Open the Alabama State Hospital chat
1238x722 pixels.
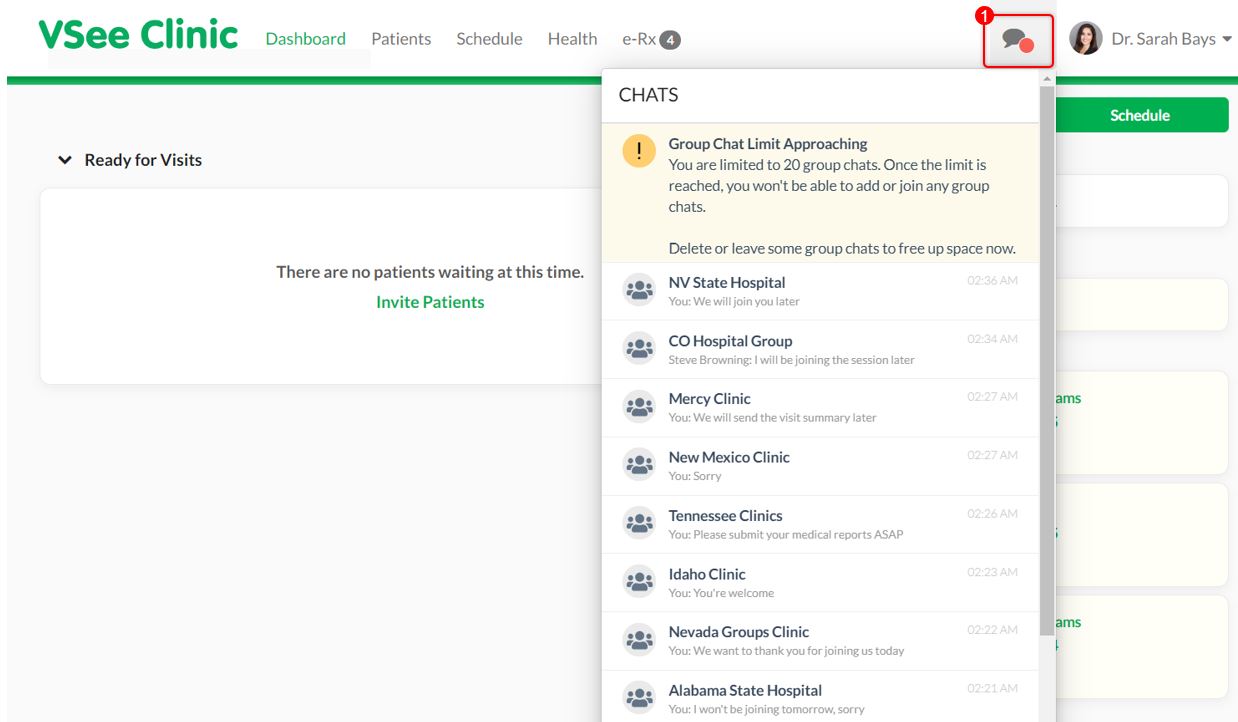coord(820,697)
